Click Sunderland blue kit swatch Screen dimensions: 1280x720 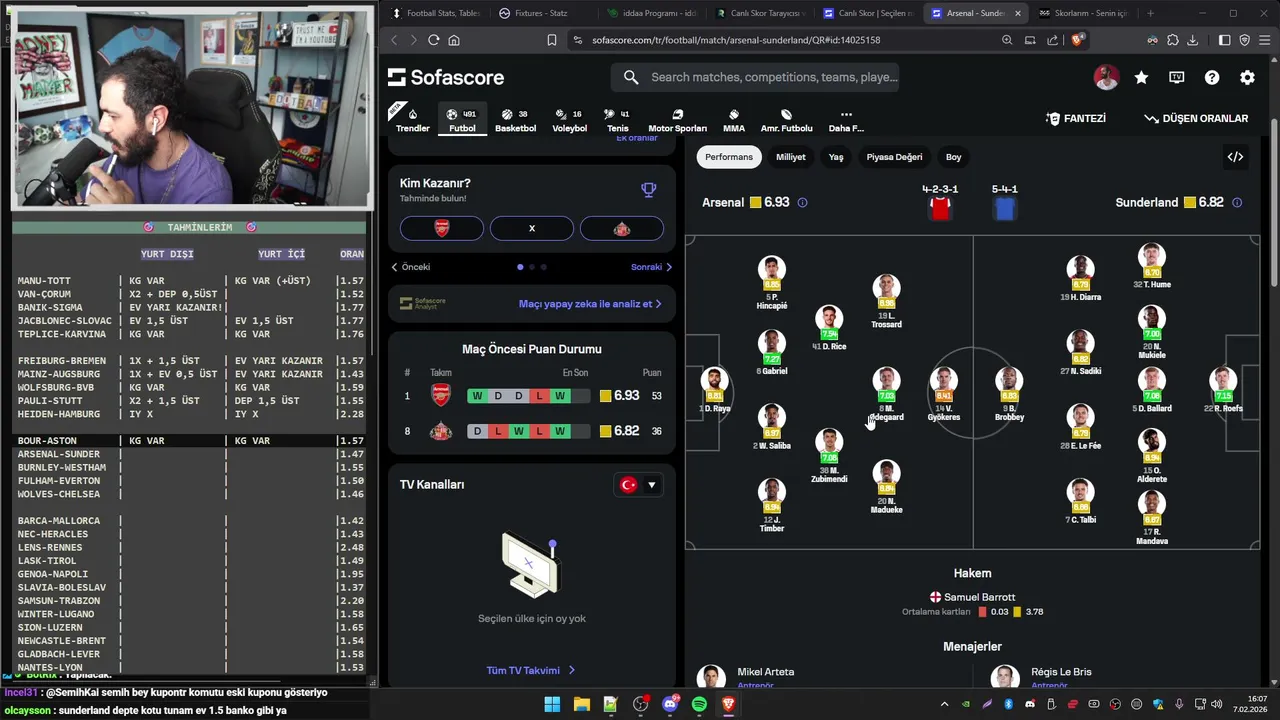(x=1004, y=208)
